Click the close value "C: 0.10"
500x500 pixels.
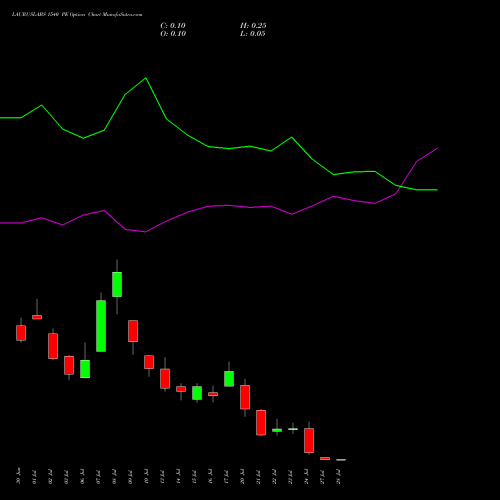pos(173,26)
